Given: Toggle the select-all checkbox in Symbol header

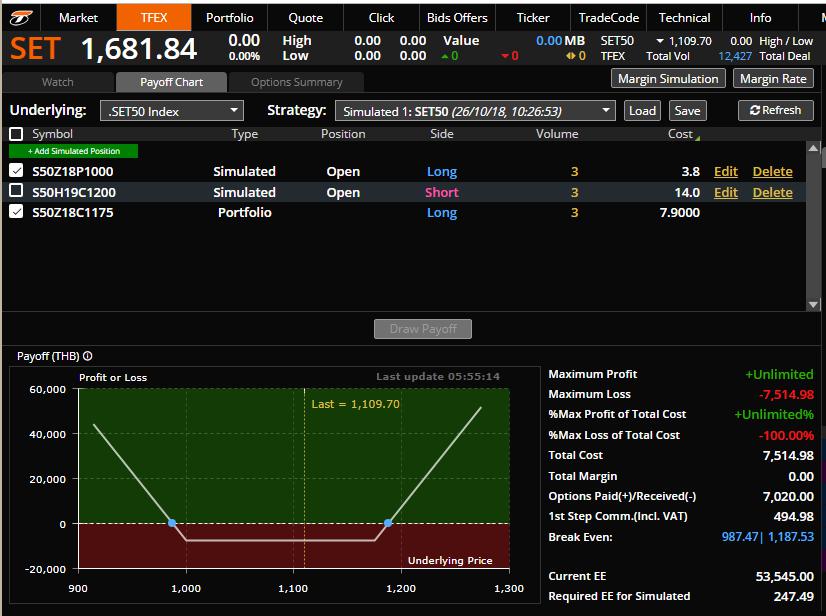Looking at the screenshot, I should tap(16, 134).
